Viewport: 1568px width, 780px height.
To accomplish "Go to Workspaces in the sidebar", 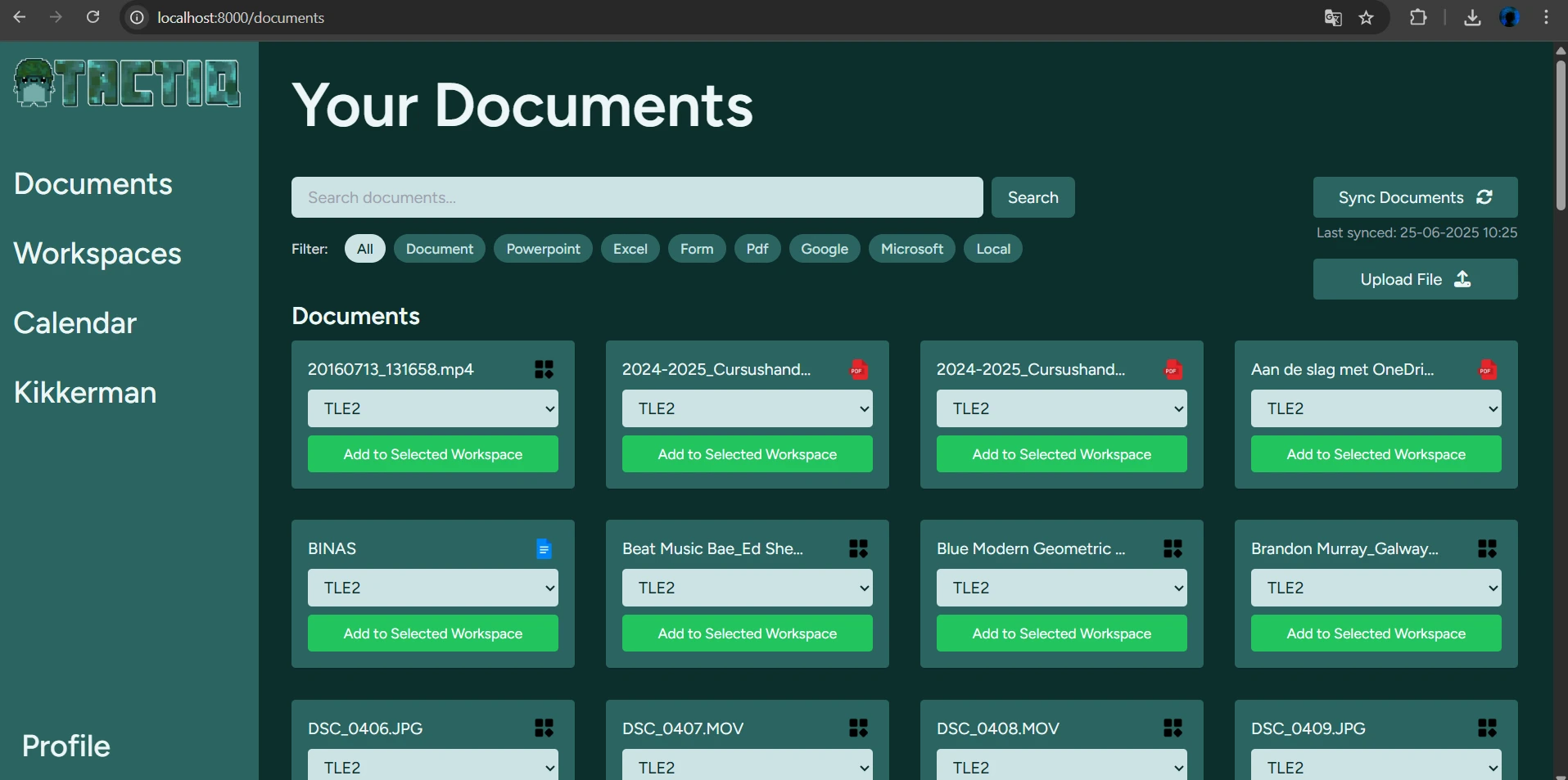I will click(97, 254).
